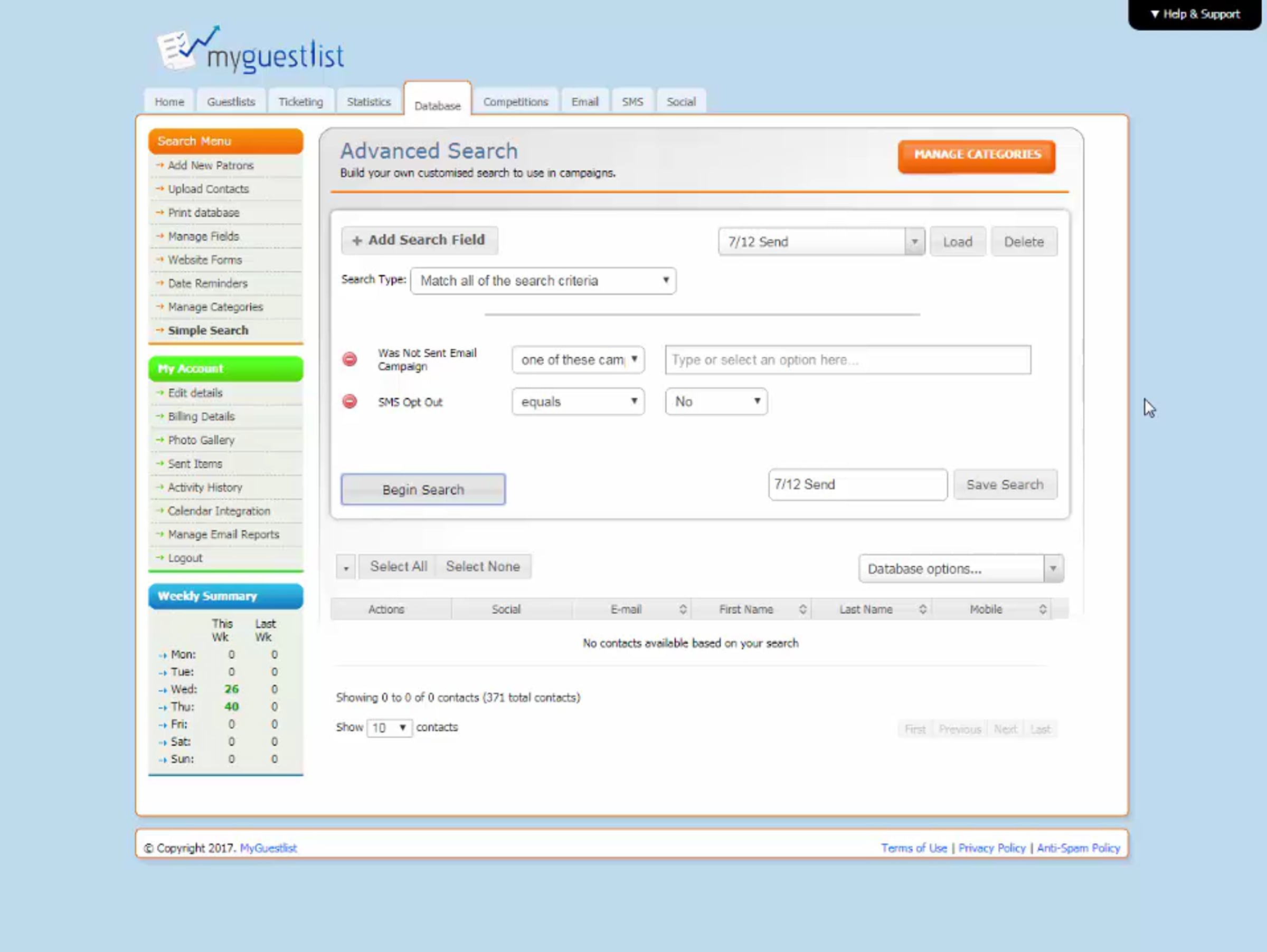Remove the Was Not Sent Email Campaign criterion
The height and width of the screenshot is (952, 1267).
pos(349,359)
